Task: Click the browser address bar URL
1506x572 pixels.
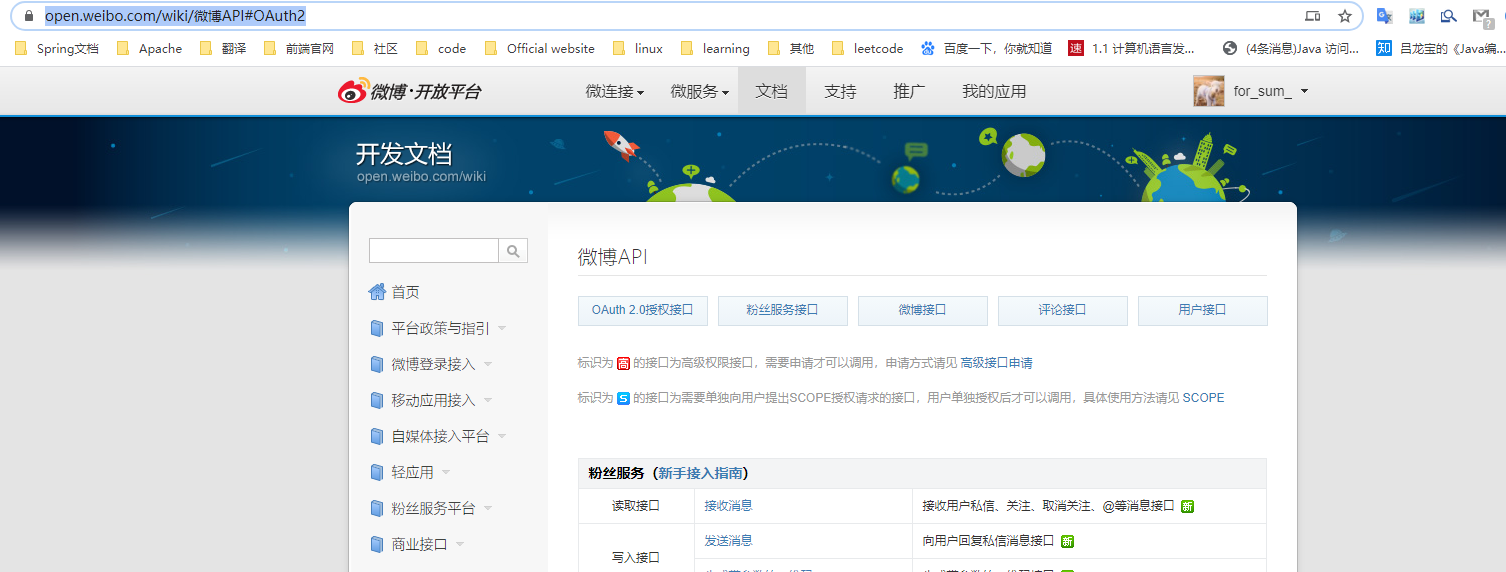Action: 175,16
